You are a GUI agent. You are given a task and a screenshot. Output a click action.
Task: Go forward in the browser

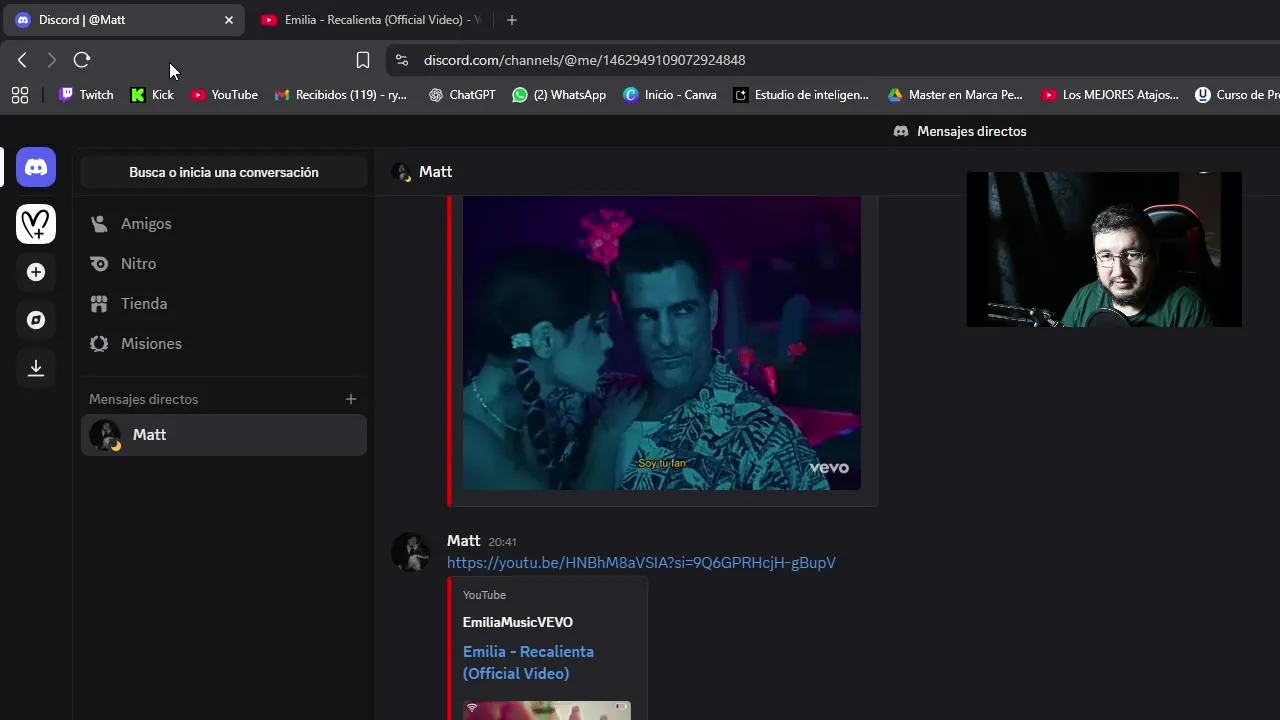52,60
